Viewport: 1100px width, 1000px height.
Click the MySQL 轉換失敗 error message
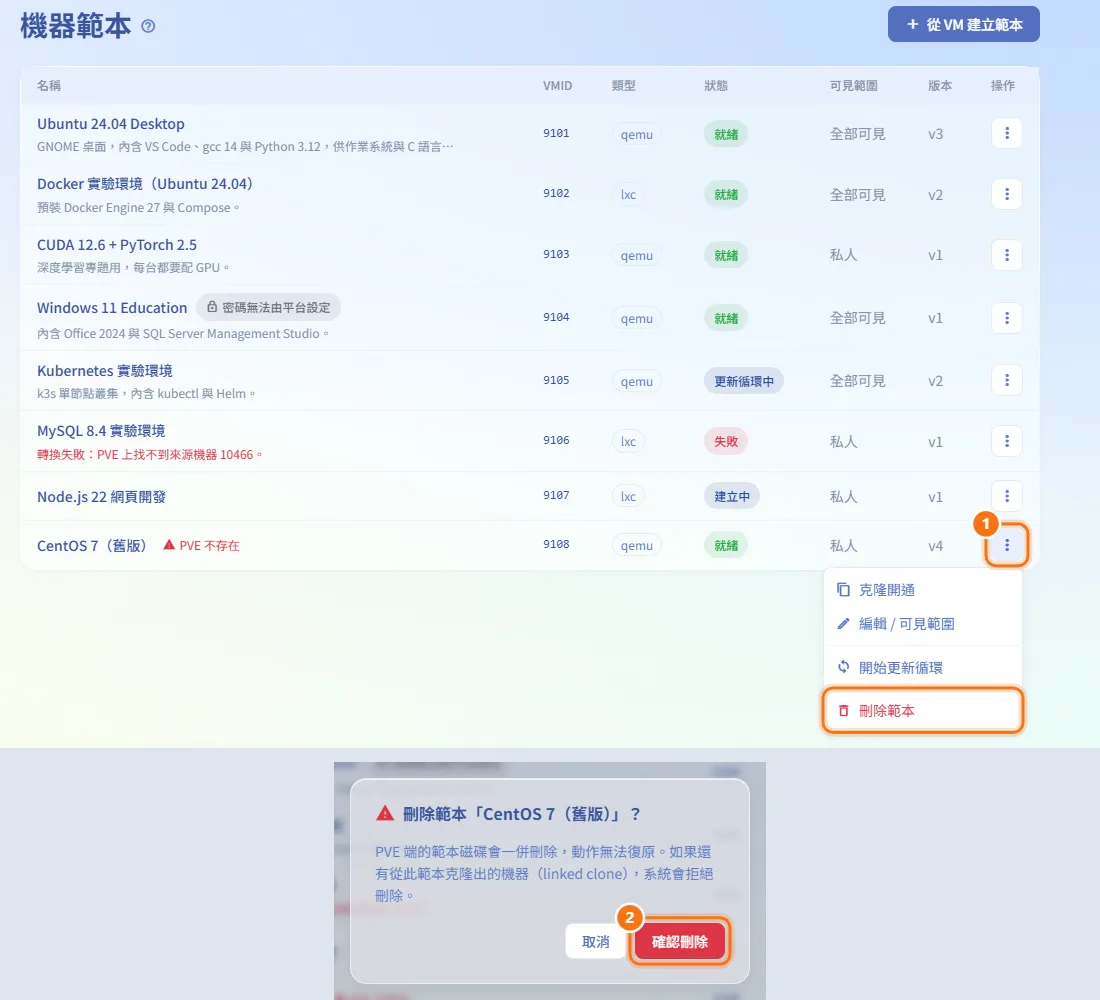pos(149,455)
